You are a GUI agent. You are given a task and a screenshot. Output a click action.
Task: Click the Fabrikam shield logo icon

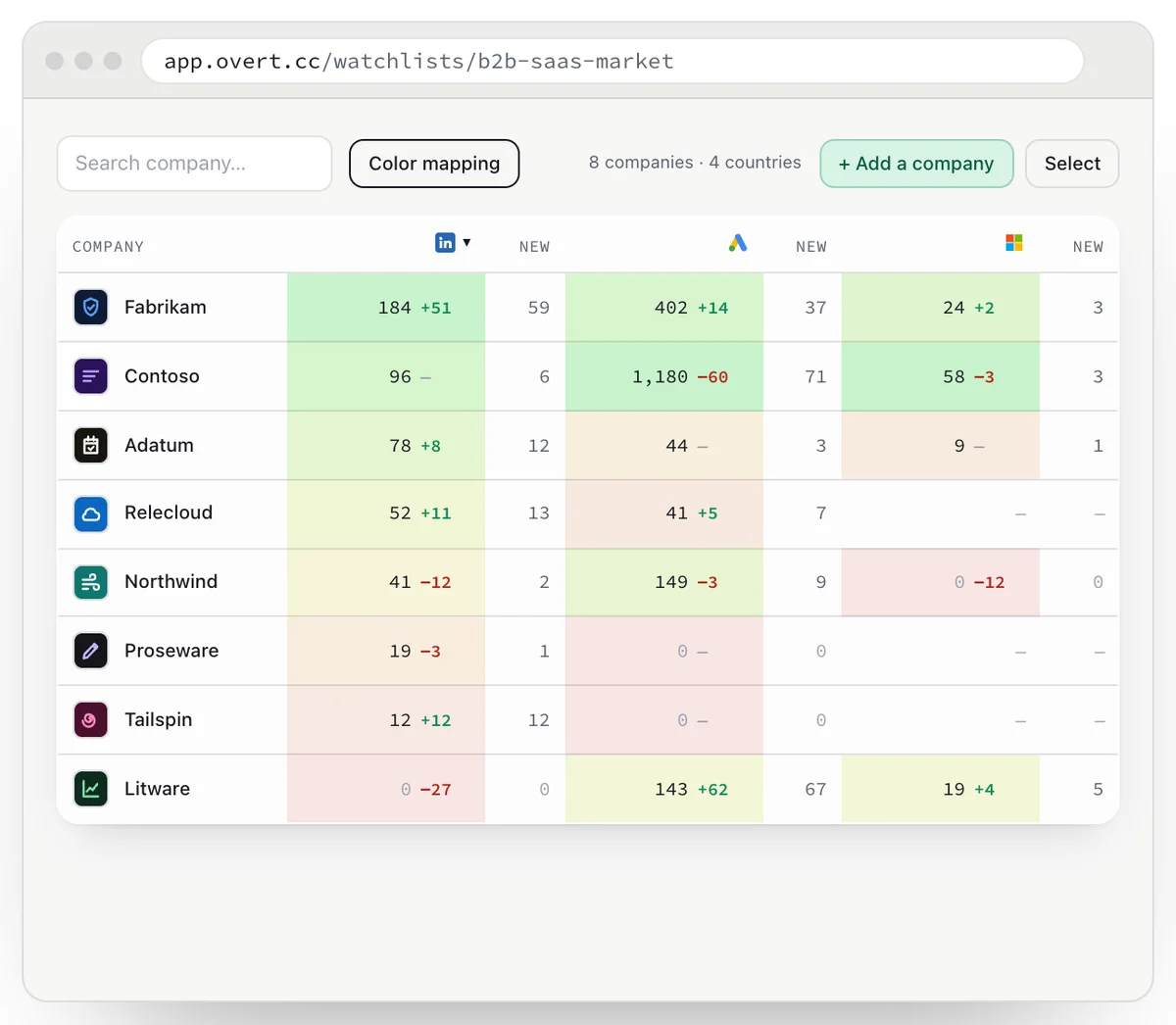click(x=91, y=308)
